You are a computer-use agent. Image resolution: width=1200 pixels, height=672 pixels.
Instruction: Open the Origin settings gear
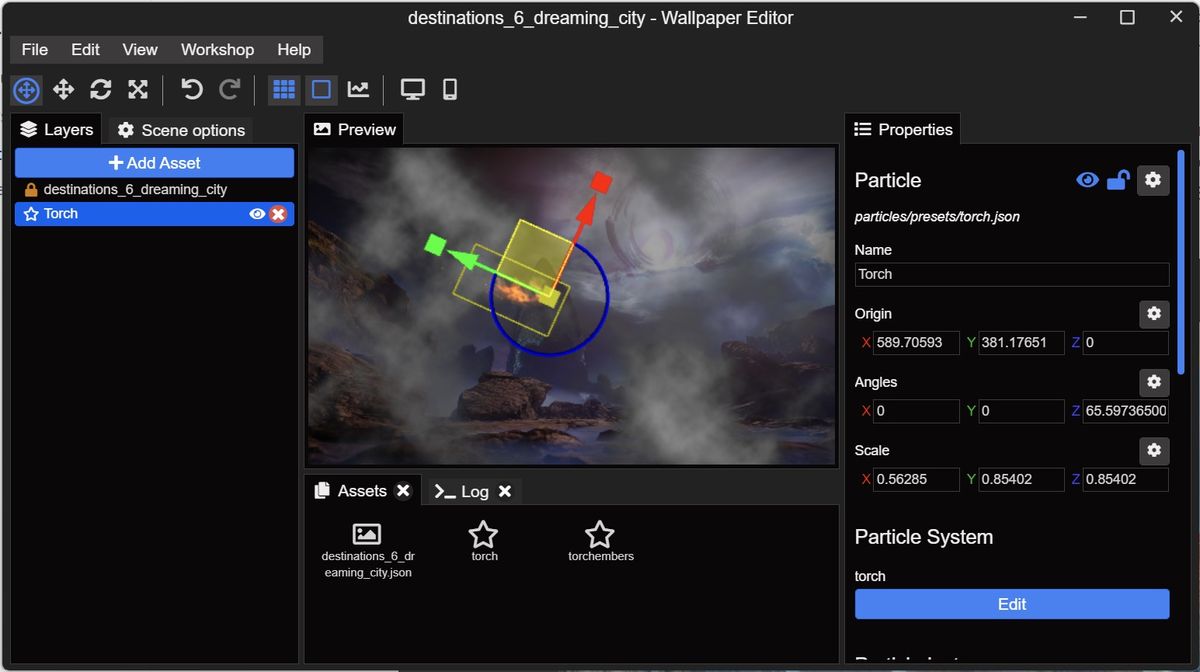[1153, 314]
